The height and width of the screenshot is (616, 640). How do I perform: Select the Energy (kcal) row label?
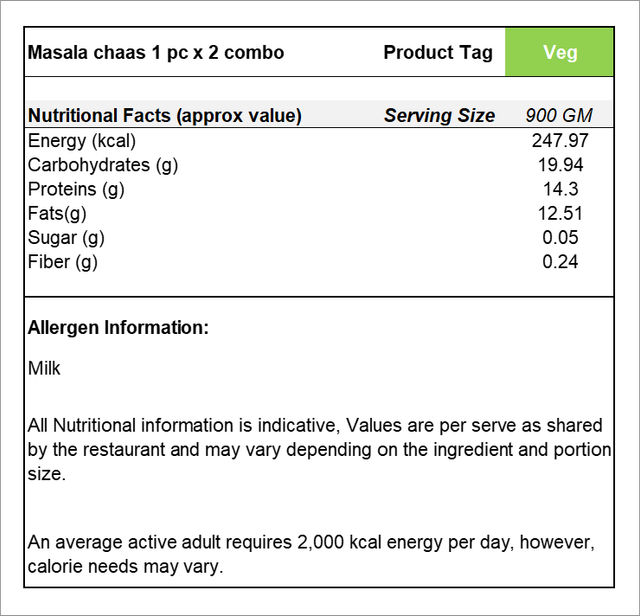point(82,141)
